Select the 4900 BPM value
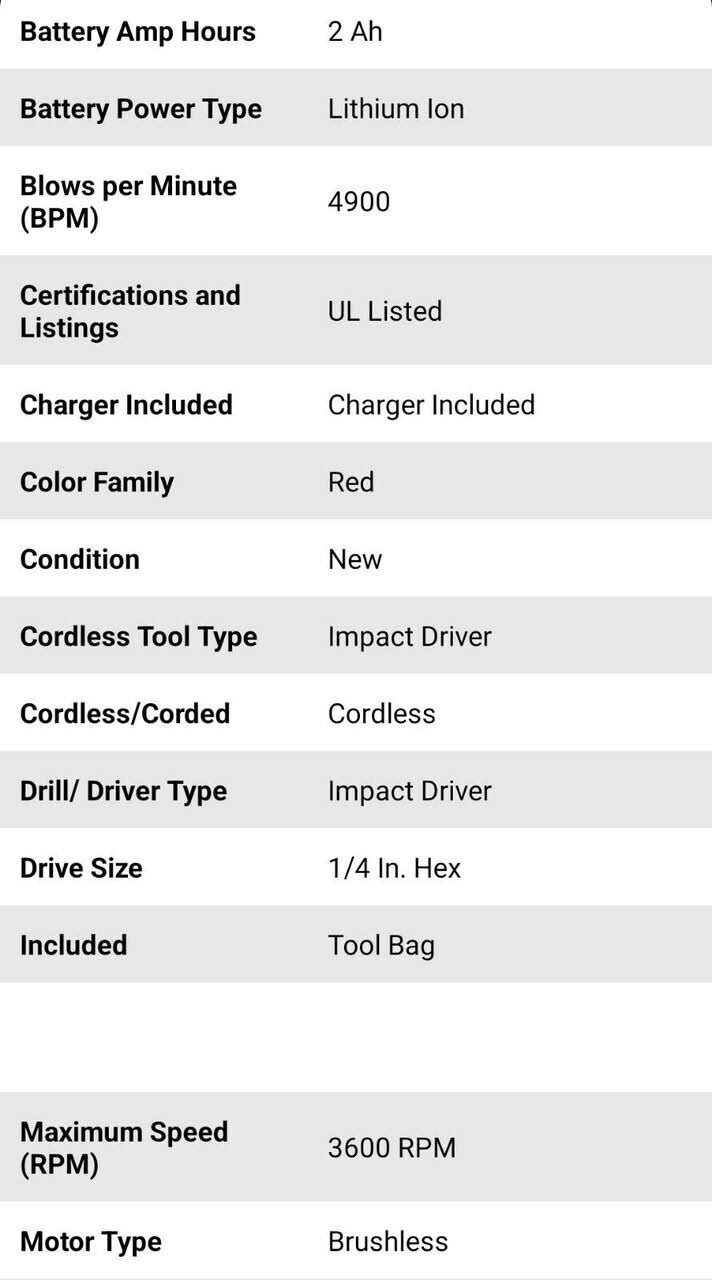 359,202
